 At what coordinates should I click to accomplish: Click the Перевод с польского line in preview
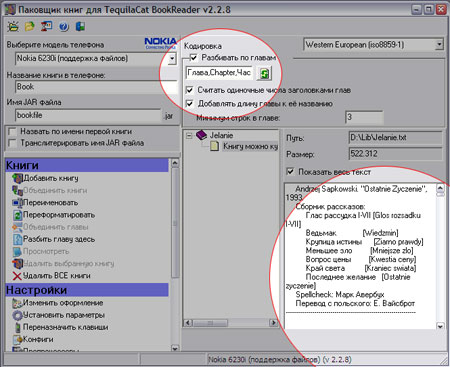tap(355, 304)
